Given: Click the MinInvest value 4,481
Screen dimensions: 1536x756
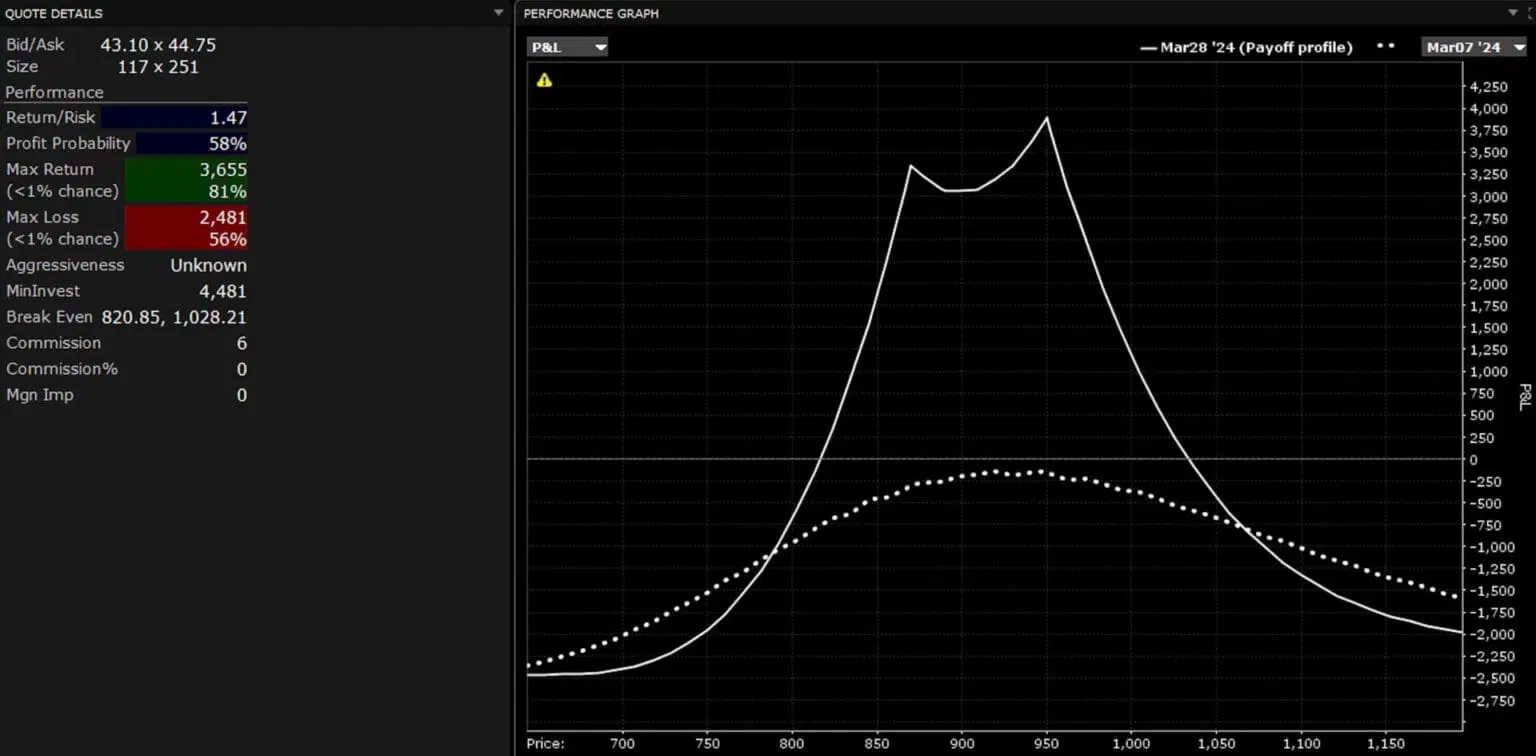Looking at the screenshot, I should click(223, 291).
